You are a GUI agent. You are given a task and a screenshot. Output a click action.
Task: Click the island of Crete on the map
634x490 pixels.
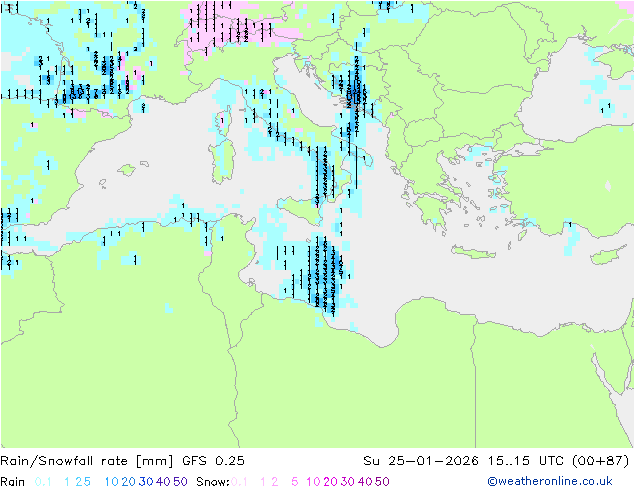[473, 251]
